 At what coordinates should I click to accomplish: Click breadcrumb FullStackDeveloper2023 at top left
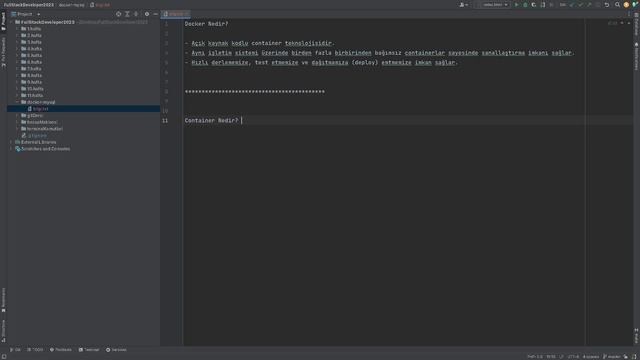point(29,5)
